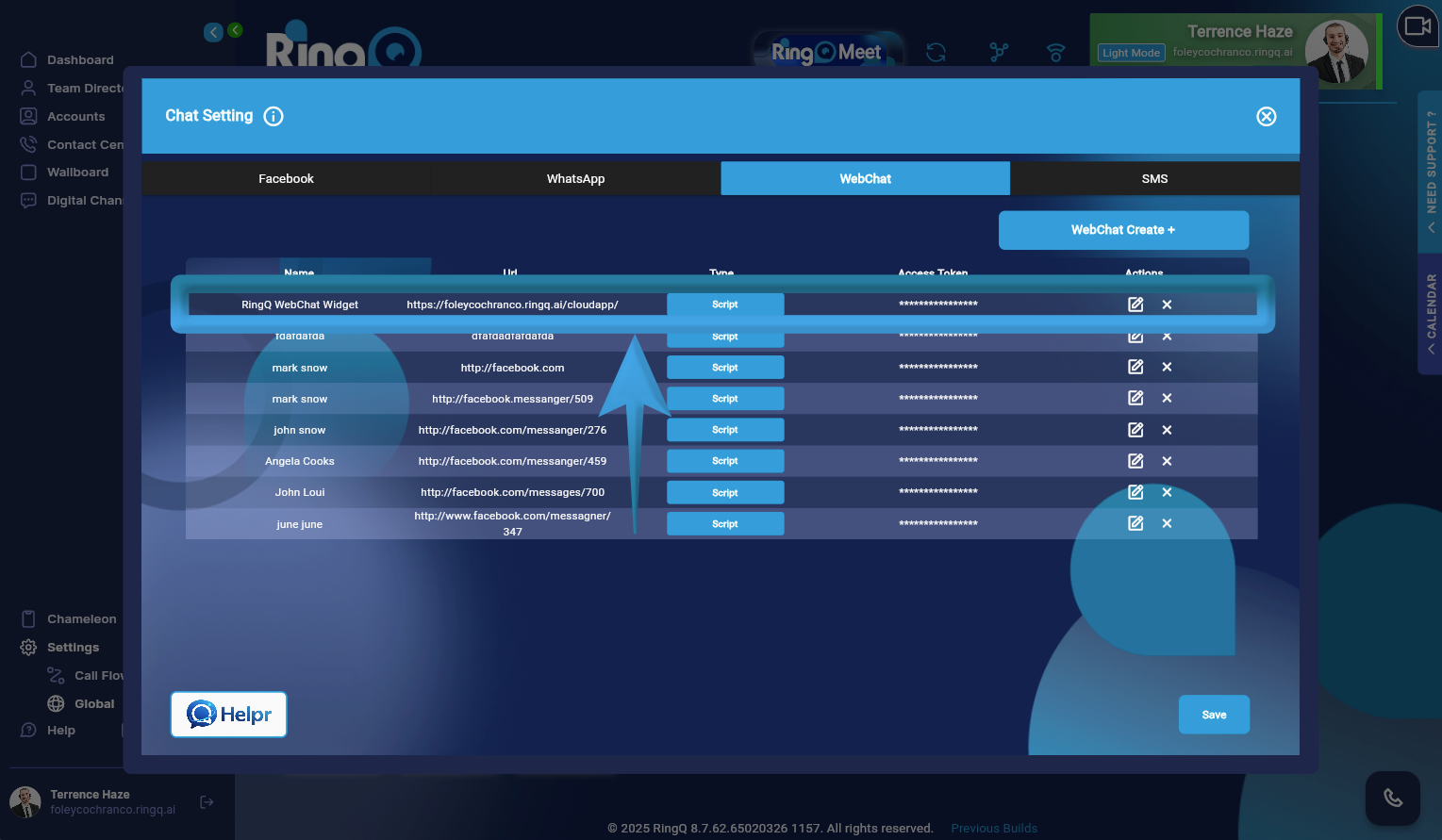Delete the john snow webchat row
This screenshot has width=1442, height=840.
pos(1167,430)
